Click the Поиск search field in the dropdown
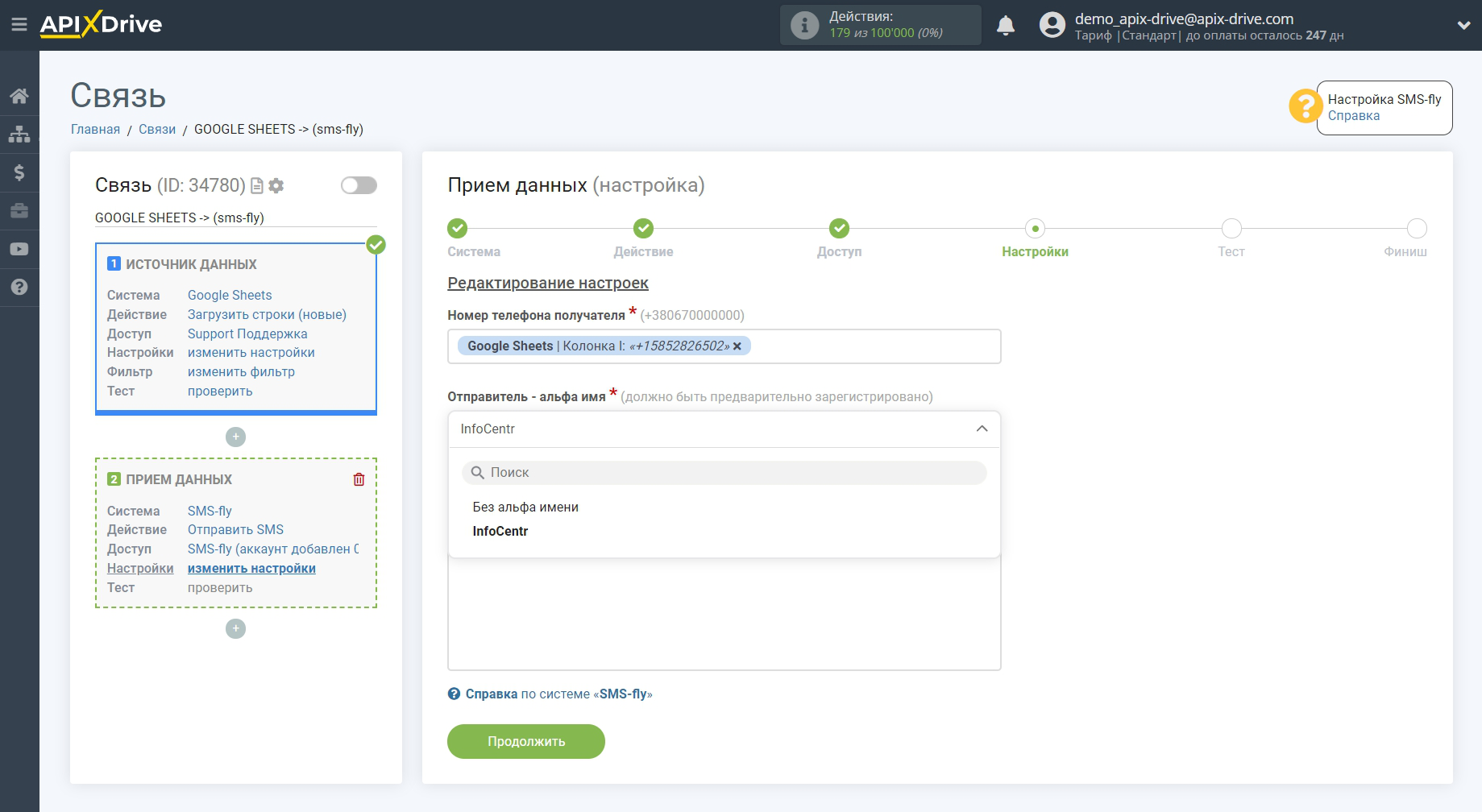1482x812 pixels. point(724,472)
